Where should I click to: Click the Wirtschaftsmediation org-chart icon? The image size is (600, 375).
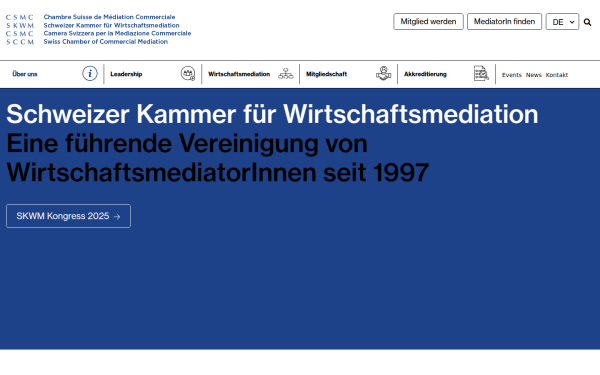tap(286, 73)
